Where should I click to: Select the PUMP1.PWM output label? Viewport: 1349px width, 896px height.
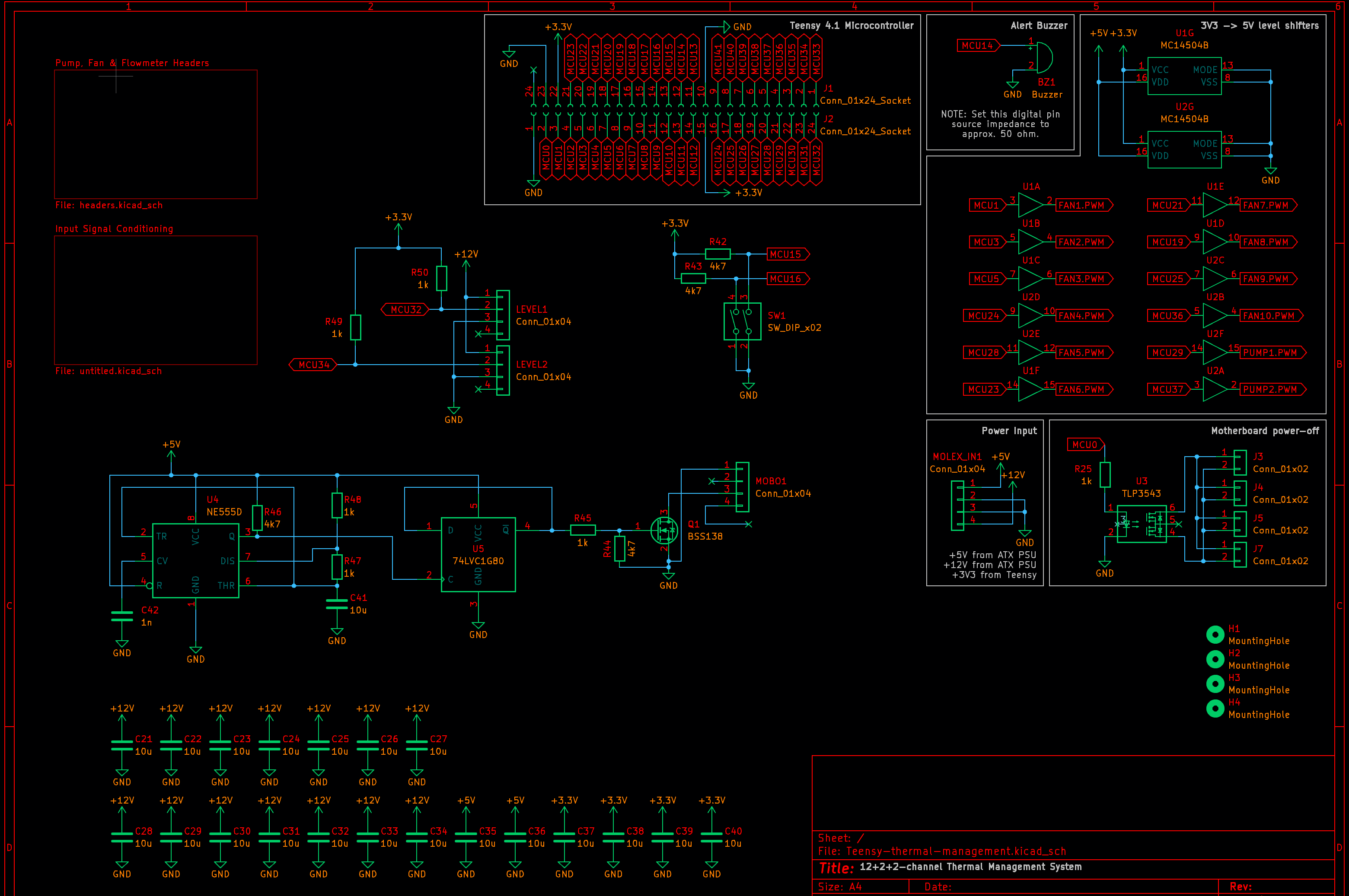coord(1273,353)
